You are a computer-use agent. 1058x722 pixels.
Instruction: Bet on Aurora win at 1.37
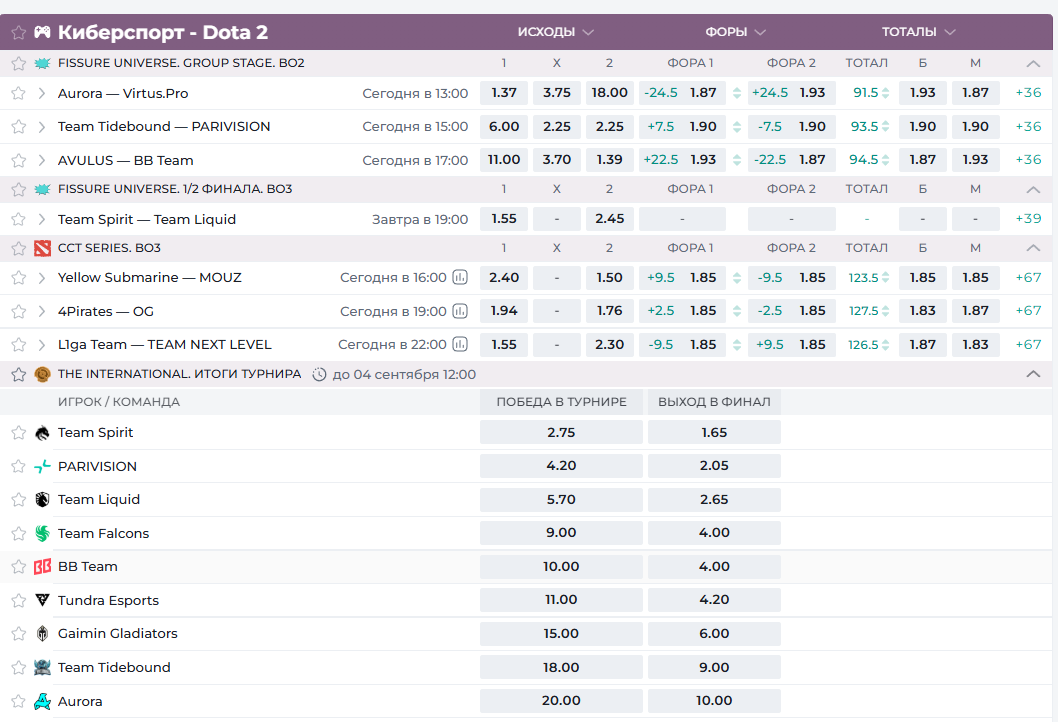click(504, 92)
